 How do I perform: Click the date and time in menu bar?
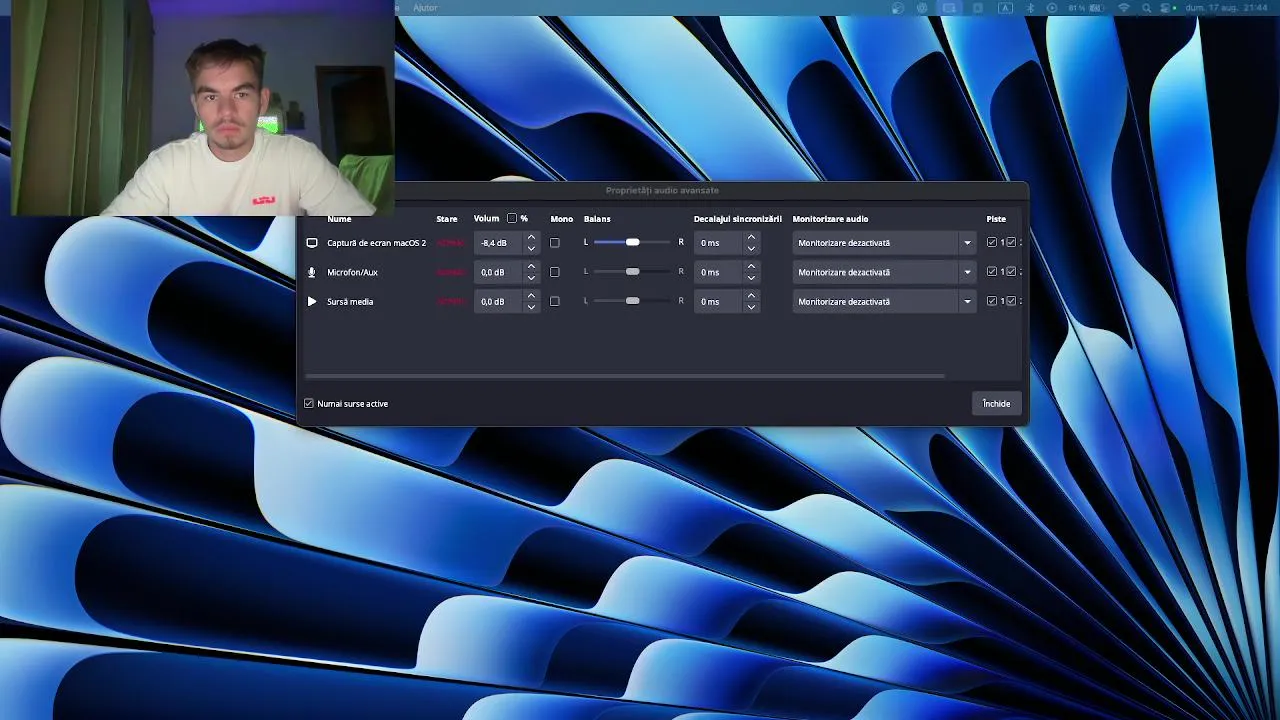coord(1227,8)
